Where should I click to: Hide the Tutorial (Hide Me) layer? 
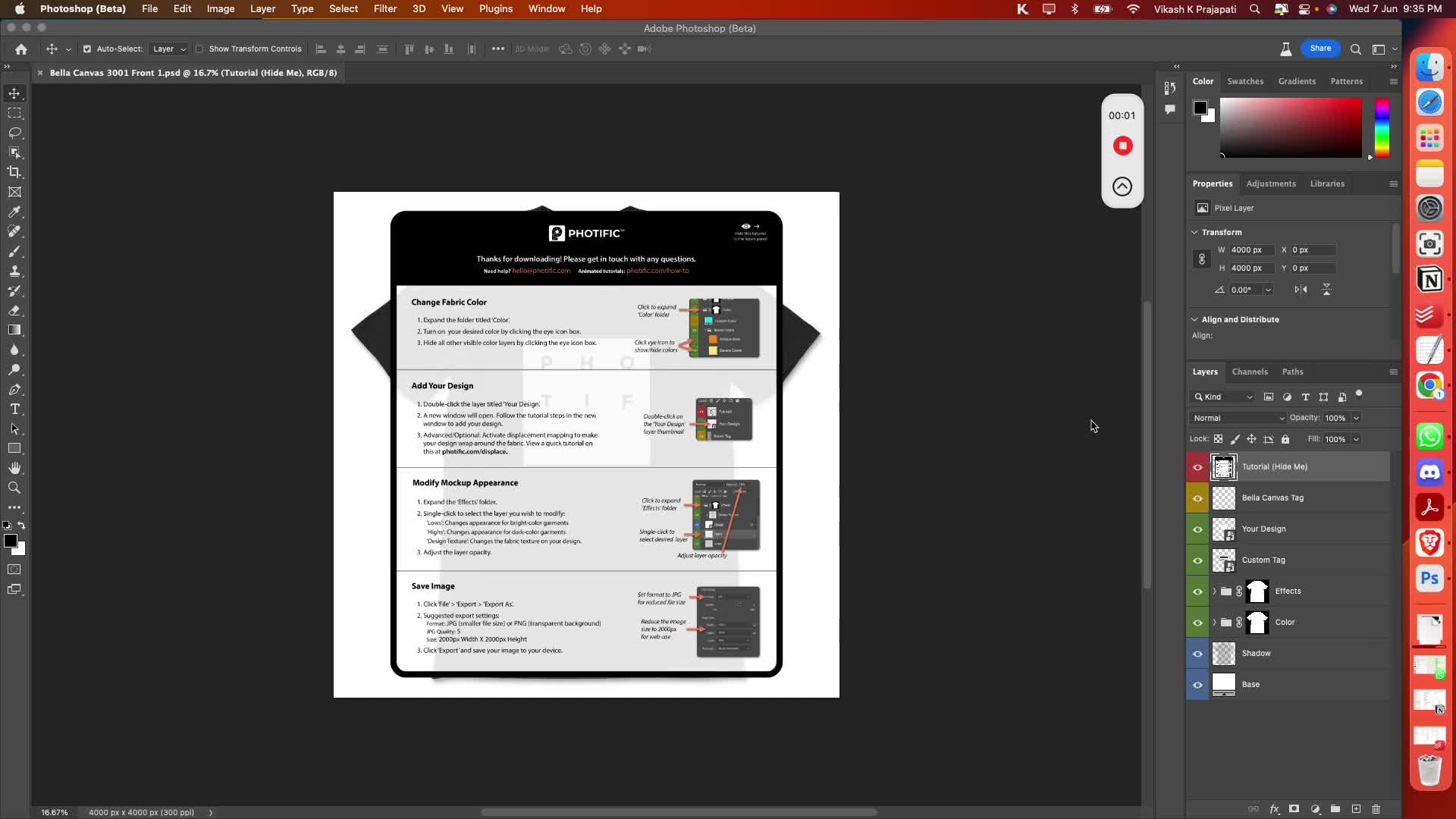[x=1197, y=467]
